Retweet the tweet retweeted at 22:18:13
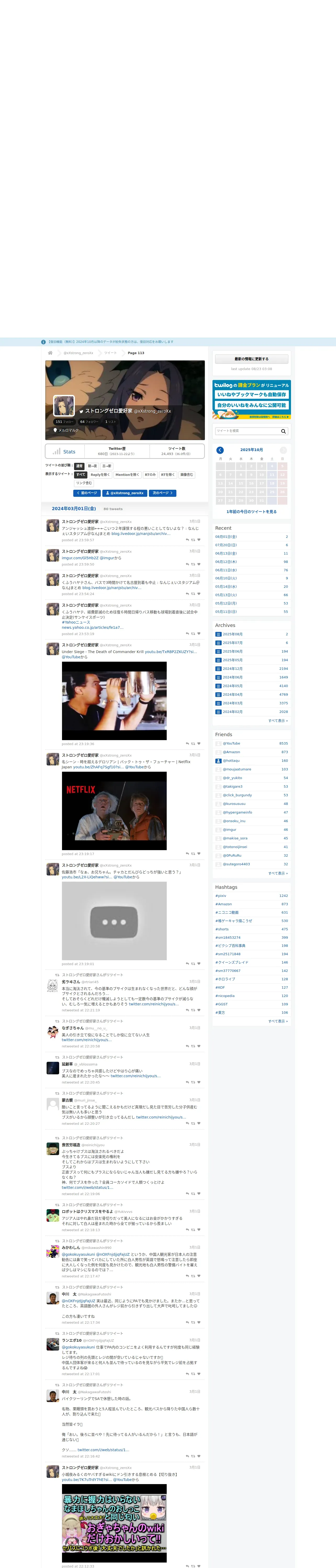Viewport: 336px width, 1568px height. tap(193, 1230)
